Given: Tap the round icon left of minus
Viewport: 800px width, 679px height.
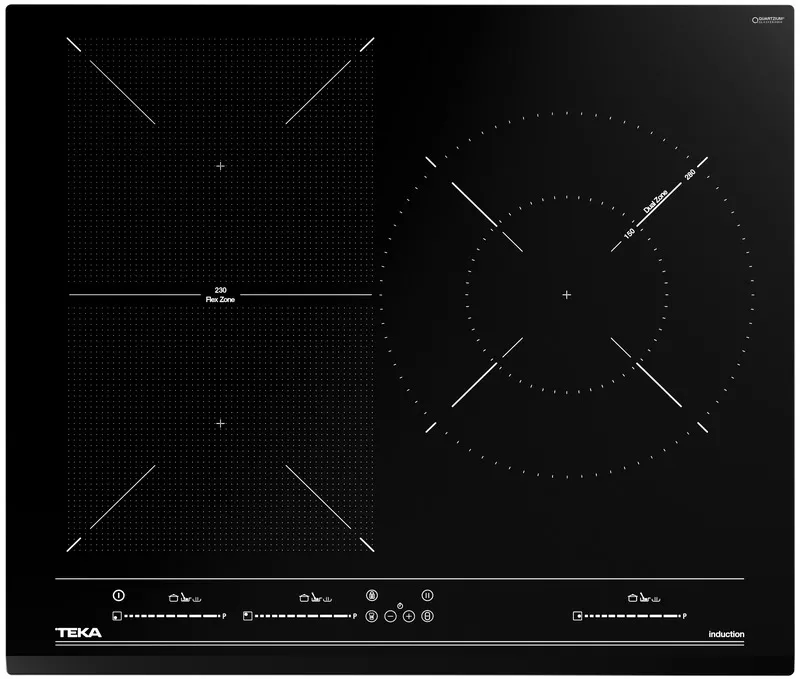Looking at the screenshot, I should tap(372, 616).
